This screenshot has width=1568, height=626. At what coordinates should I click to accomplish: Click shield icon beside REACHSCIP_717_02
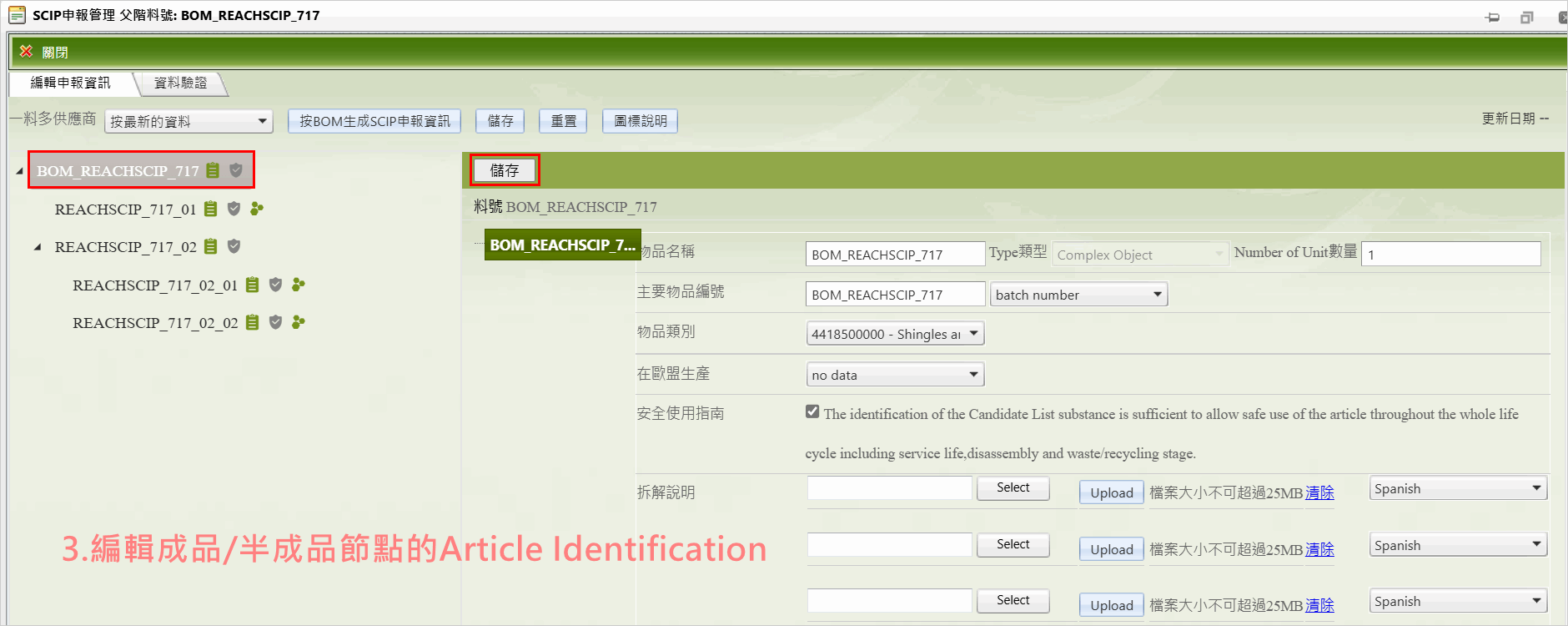234,246
